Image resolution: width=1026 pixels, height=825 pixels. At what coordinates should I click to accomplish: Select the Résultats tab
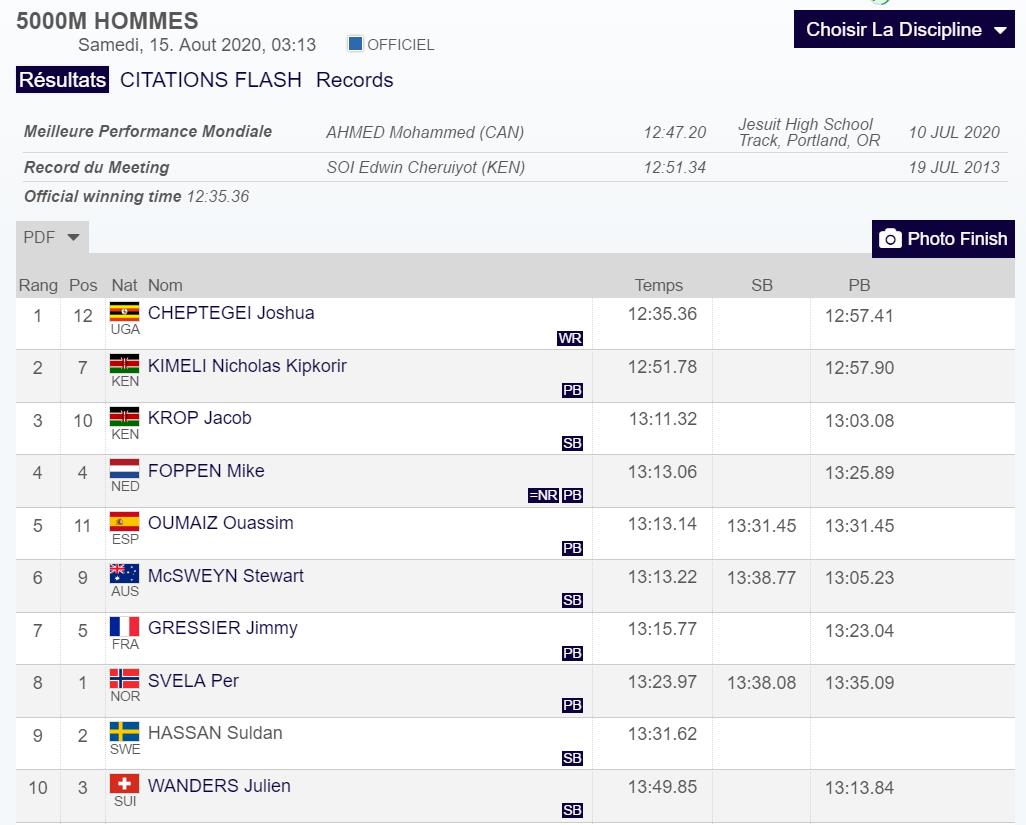click(62, 80)
